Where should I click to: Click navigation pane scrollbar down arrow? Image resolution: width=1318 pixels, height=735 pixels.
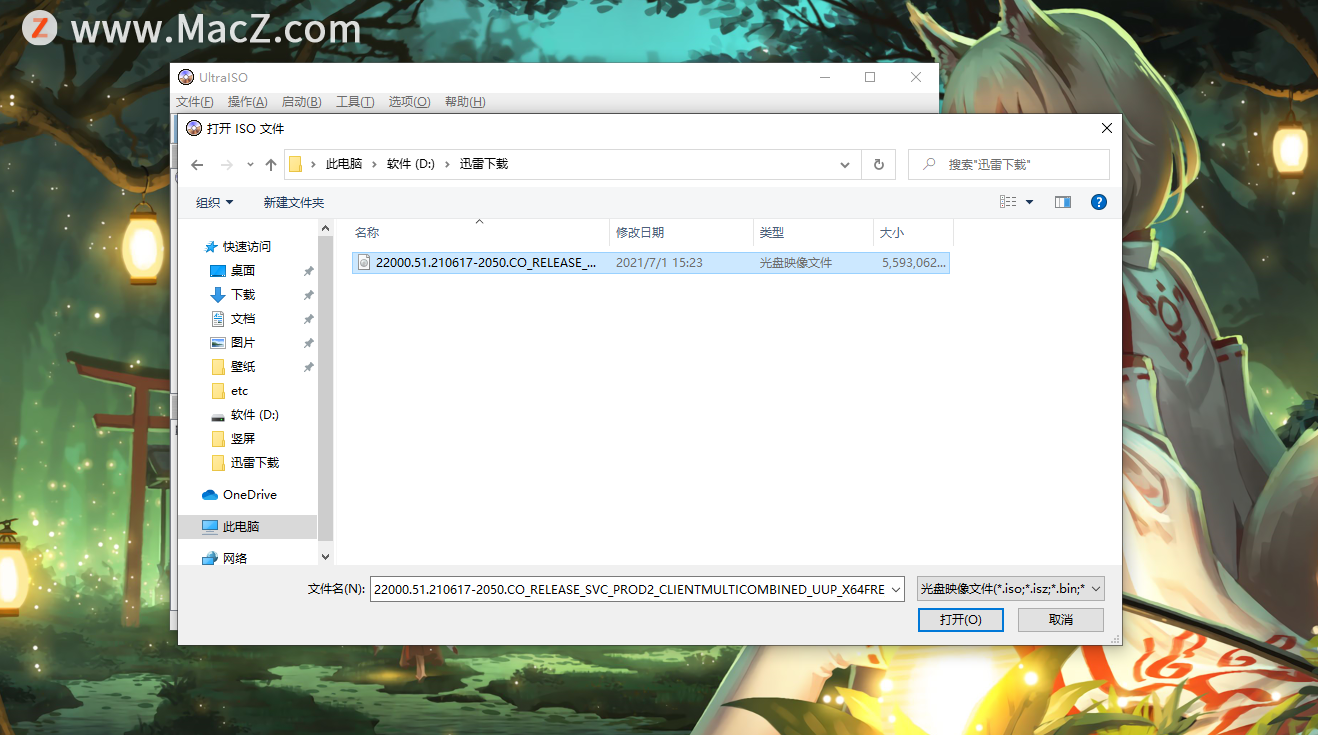coord(325,556)
